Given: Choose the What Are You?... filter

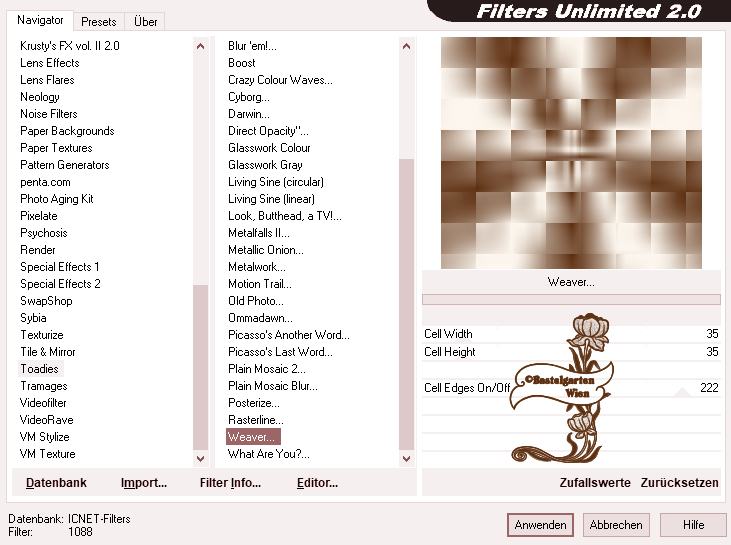Looking at the screenshot, I should coord(269,454).
